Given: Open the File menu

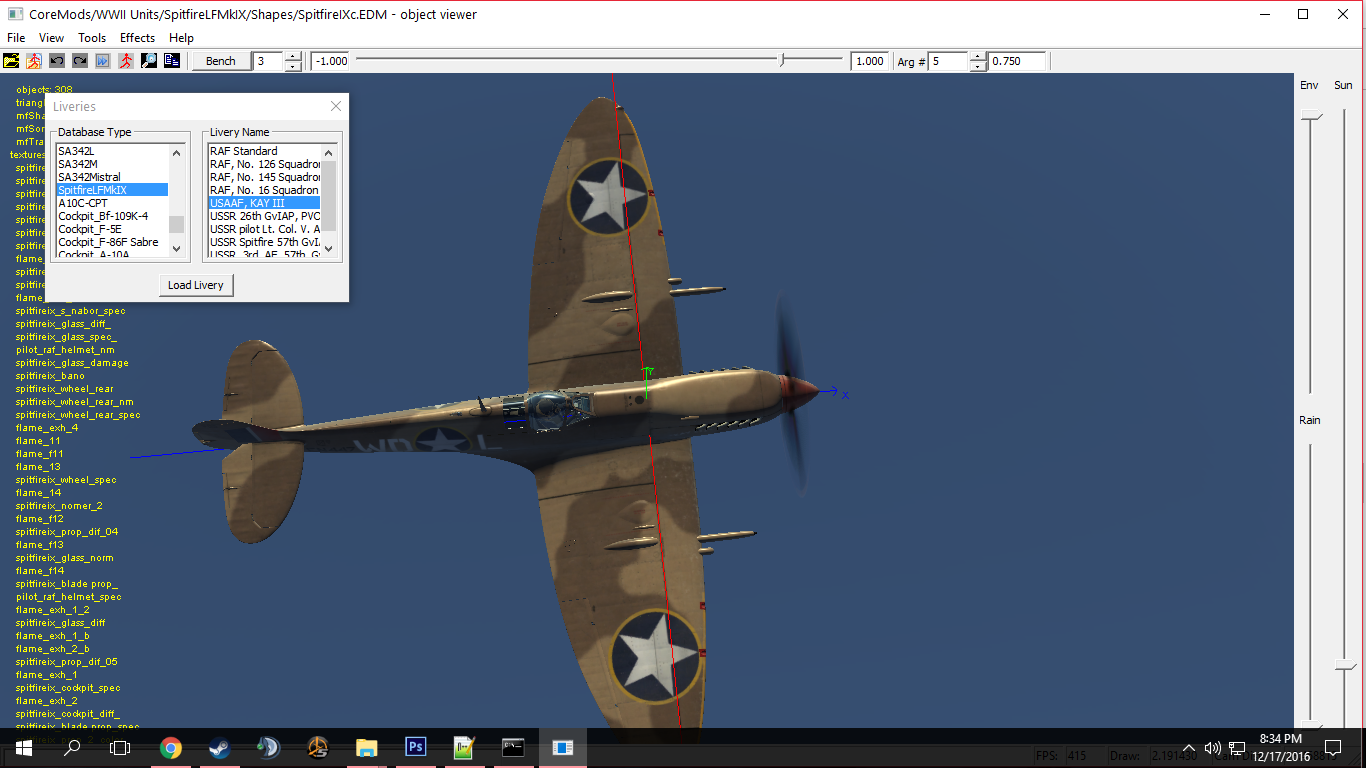Looking at the screenshot, I should pos(16,38).
